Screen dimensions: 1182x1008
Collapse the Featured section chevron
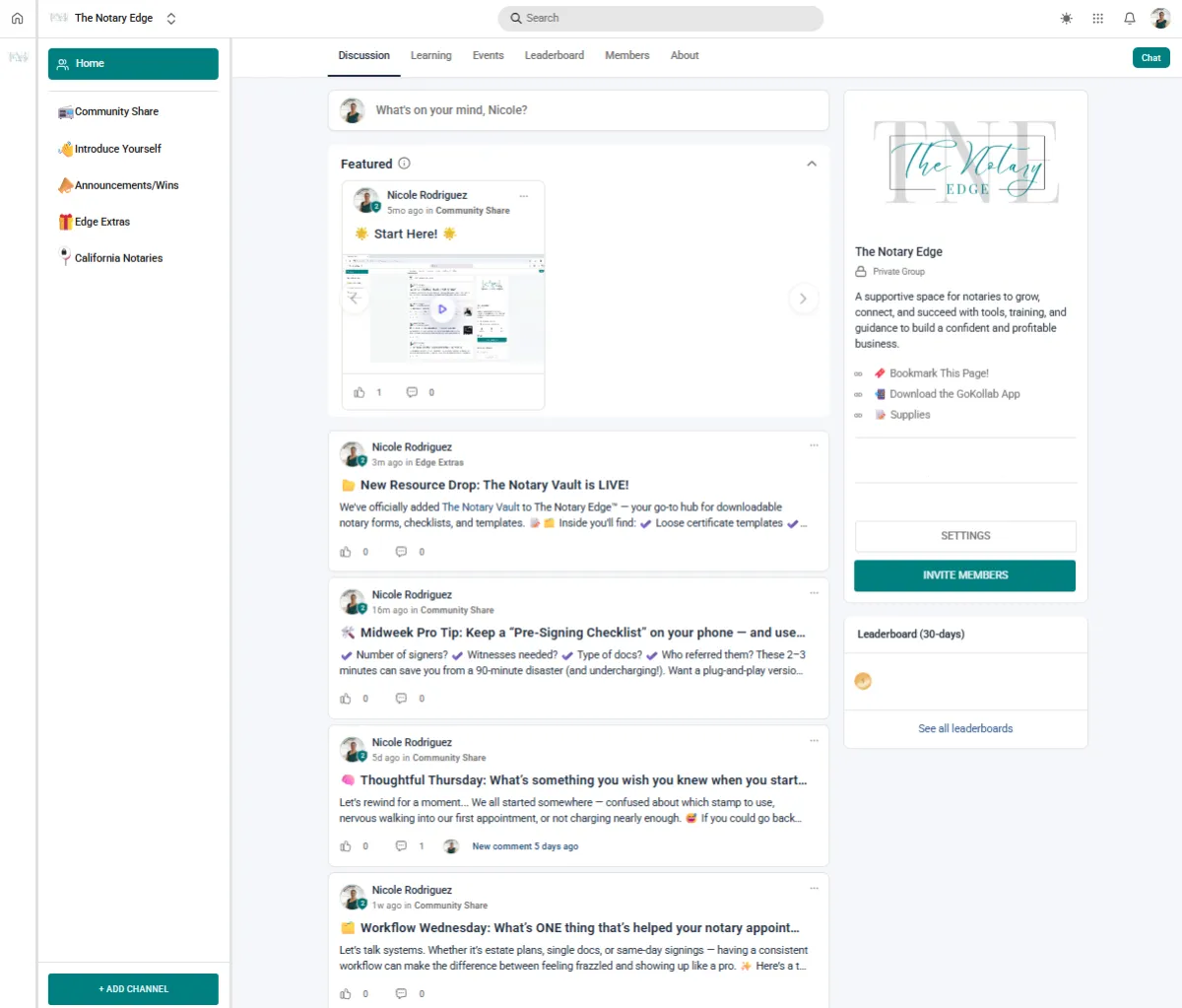click(x=812, y=164)
